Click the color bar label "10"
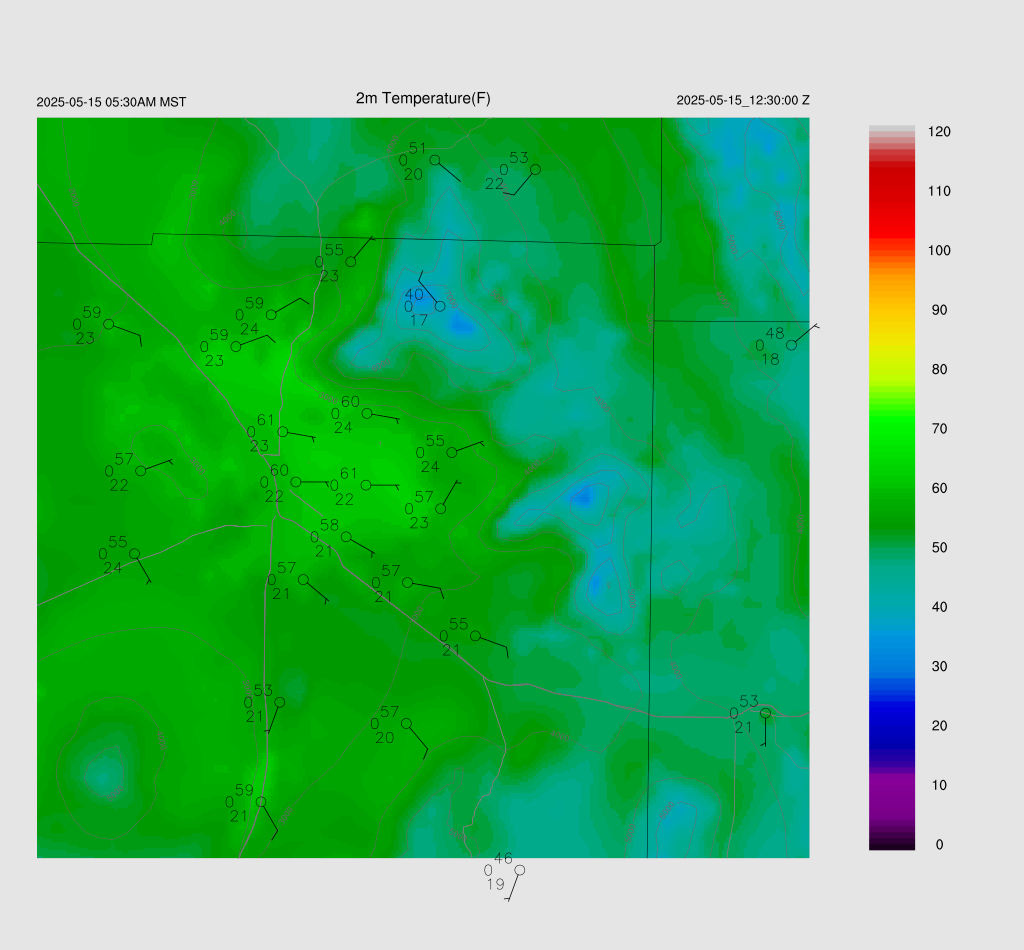This screenshot has width=1024, height=950. (939, 785)
